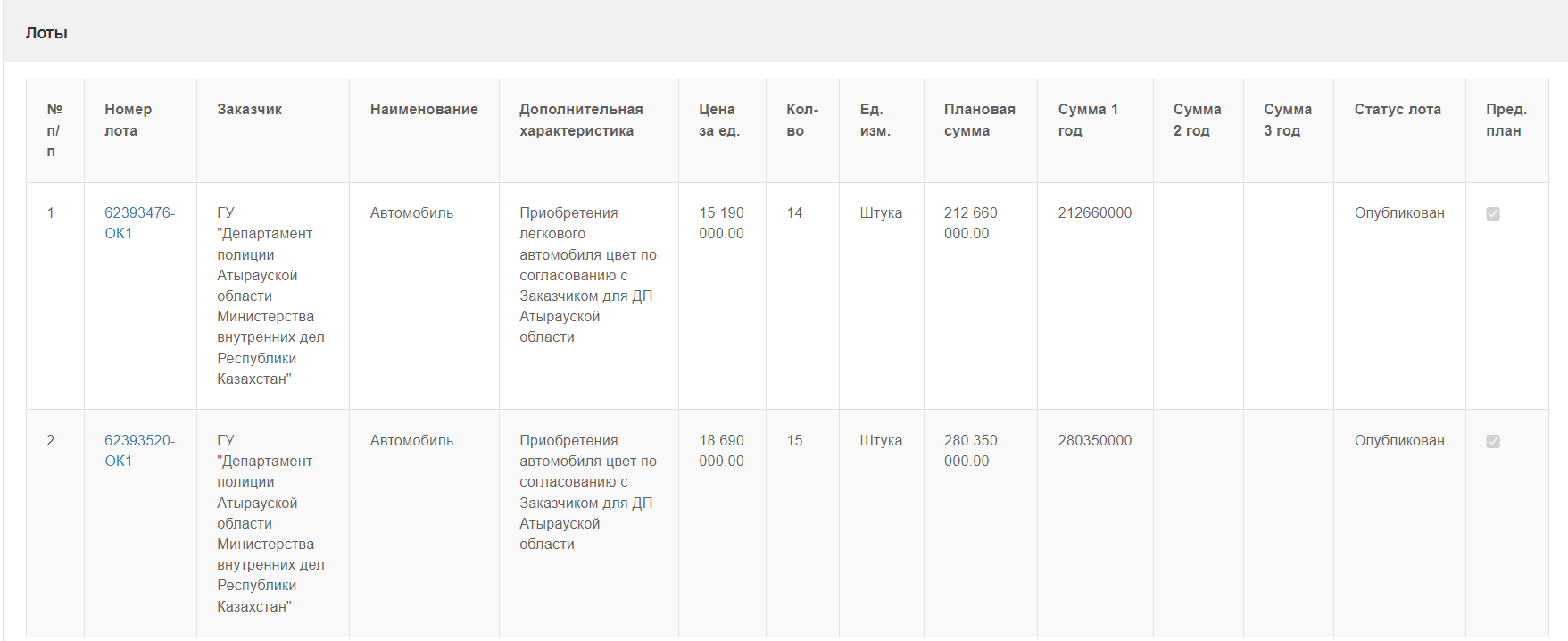Viewport: 1568px width, 641px height.
Task: Click the Номер лота column header
Action: 128,120
